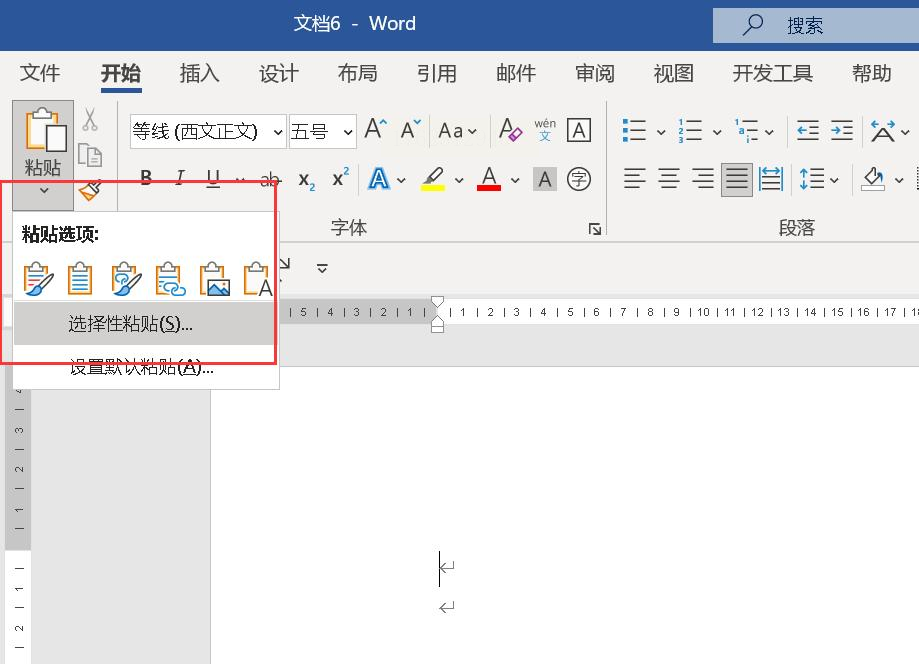This screenshot has width=919, height=664.
Task: Toggle superscript formatting
Action: (x=341, y=178)
